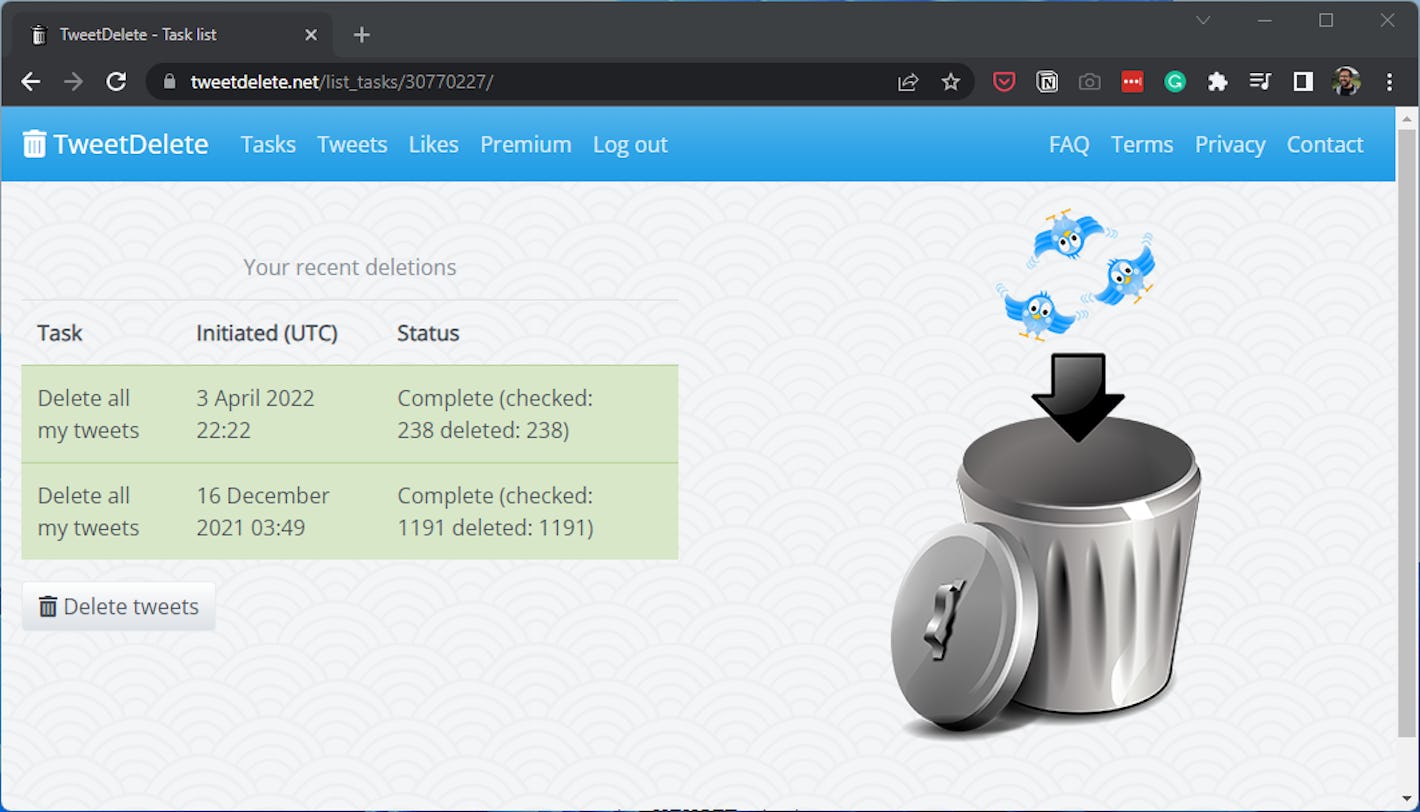1420x812 pixels.
Task: Click the address bar URL field
Action: [520, 82]
